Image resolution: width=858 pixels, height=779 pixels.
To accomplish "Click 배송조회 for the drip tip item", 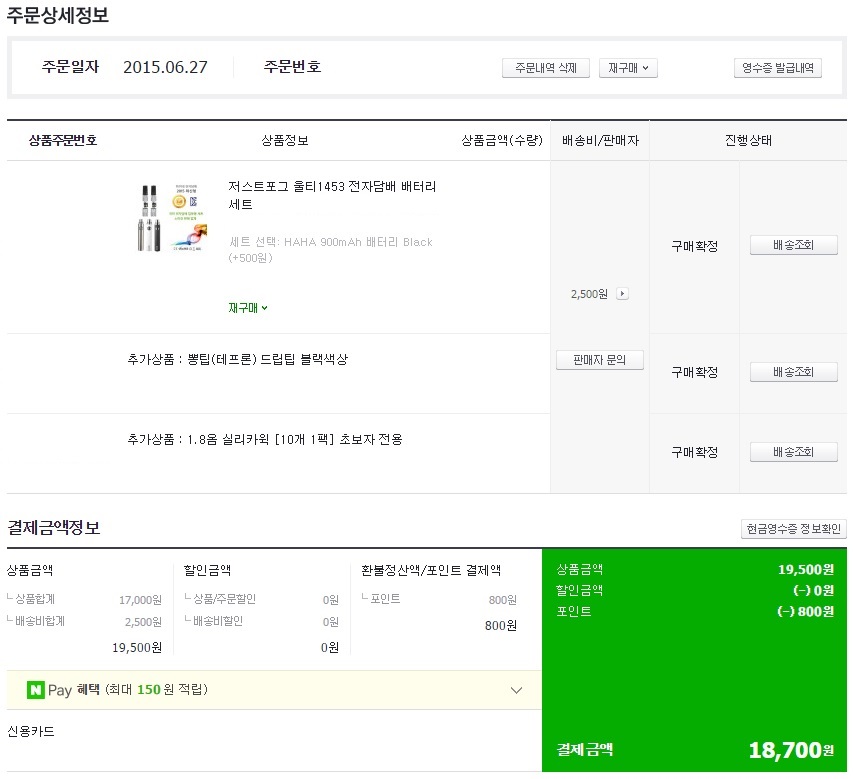I will 794,372.
